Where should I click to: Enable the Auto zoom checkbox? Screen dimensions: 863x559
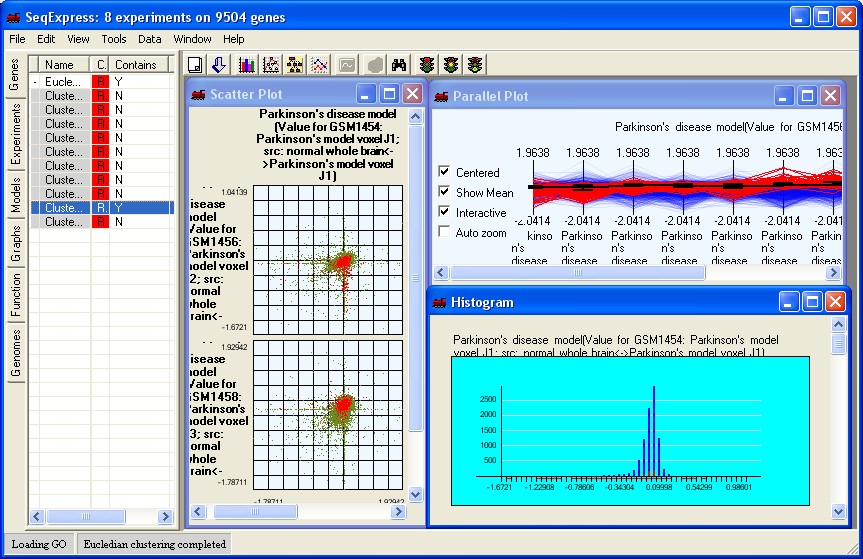pos(444,231)
